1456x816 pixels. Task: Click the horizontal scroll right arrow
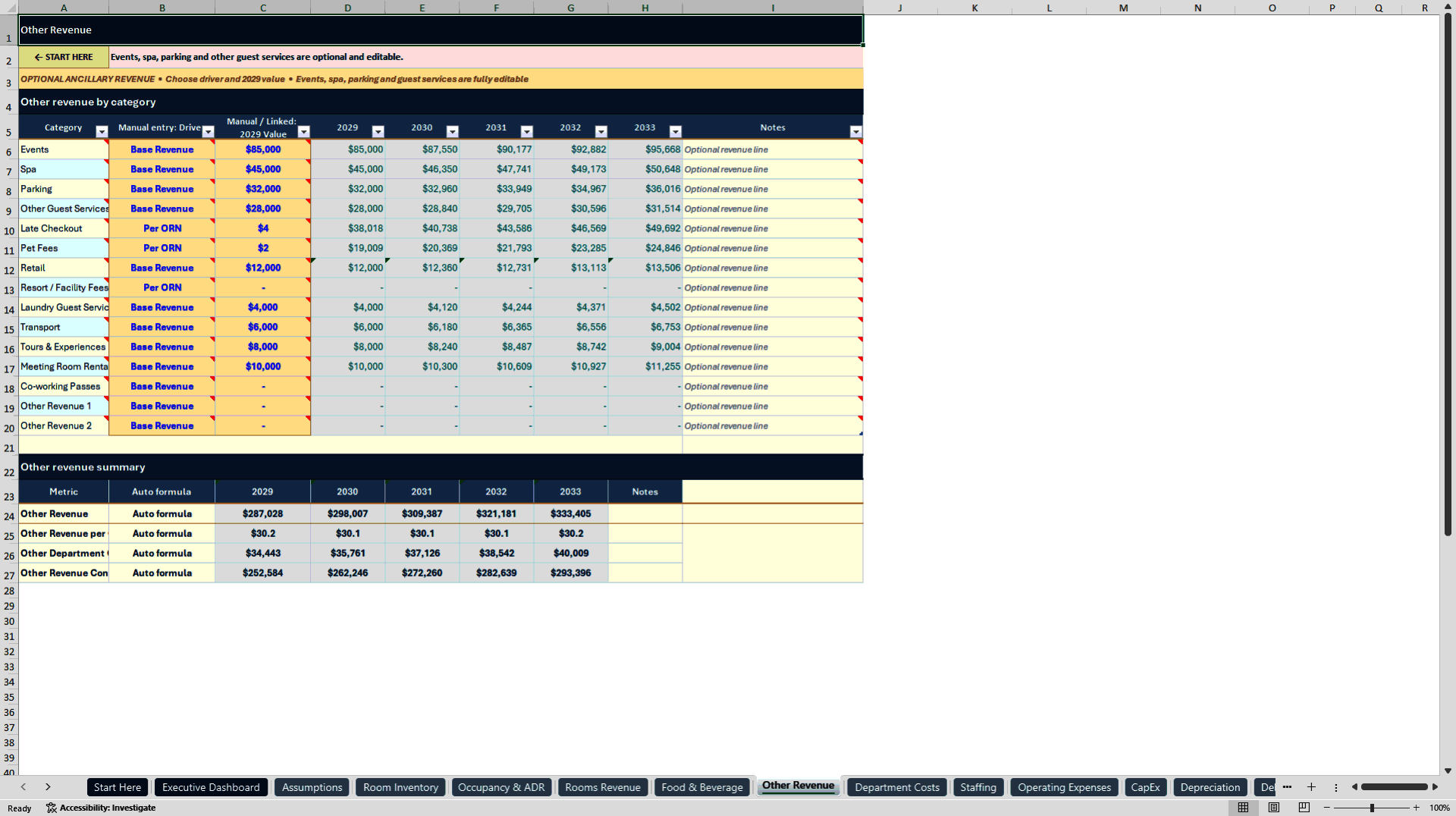pos(1435,787)
